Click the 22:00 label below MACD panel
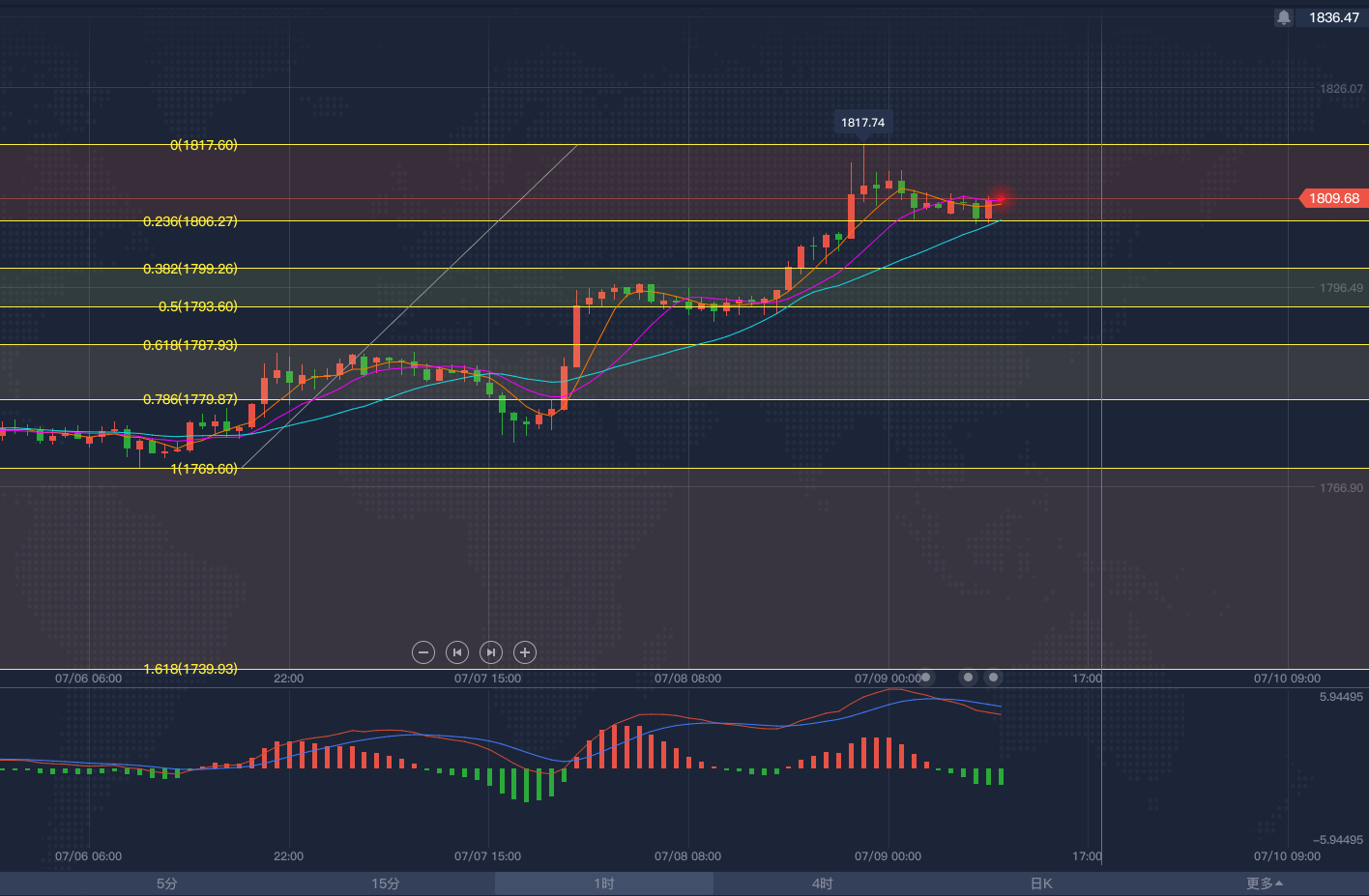The image size is (1369, 896). tap(289, 856)
